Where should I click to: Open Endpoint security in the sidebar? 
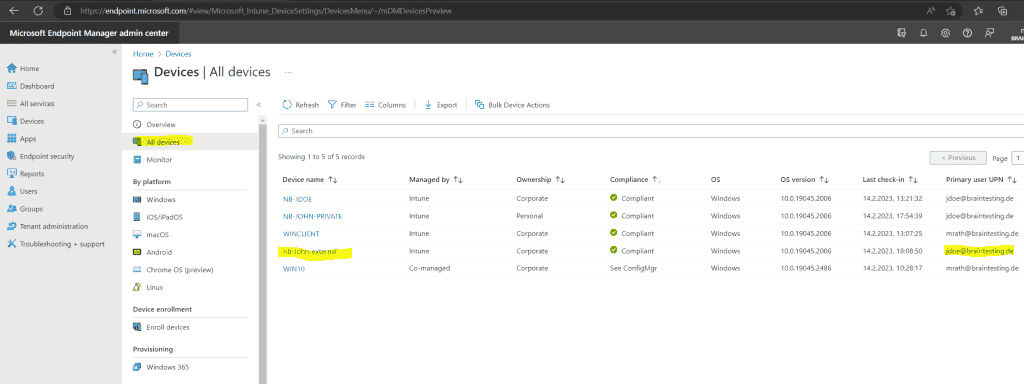[40, 156]
